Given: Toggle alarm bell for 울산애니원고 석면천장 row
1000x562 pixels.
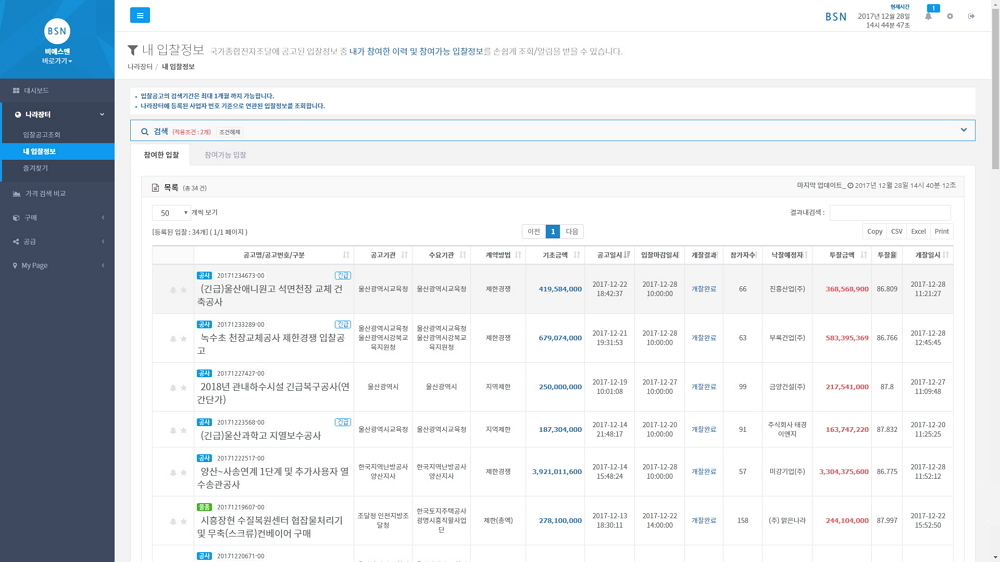Looking at the screenshot, I should [x=173, y=290].
